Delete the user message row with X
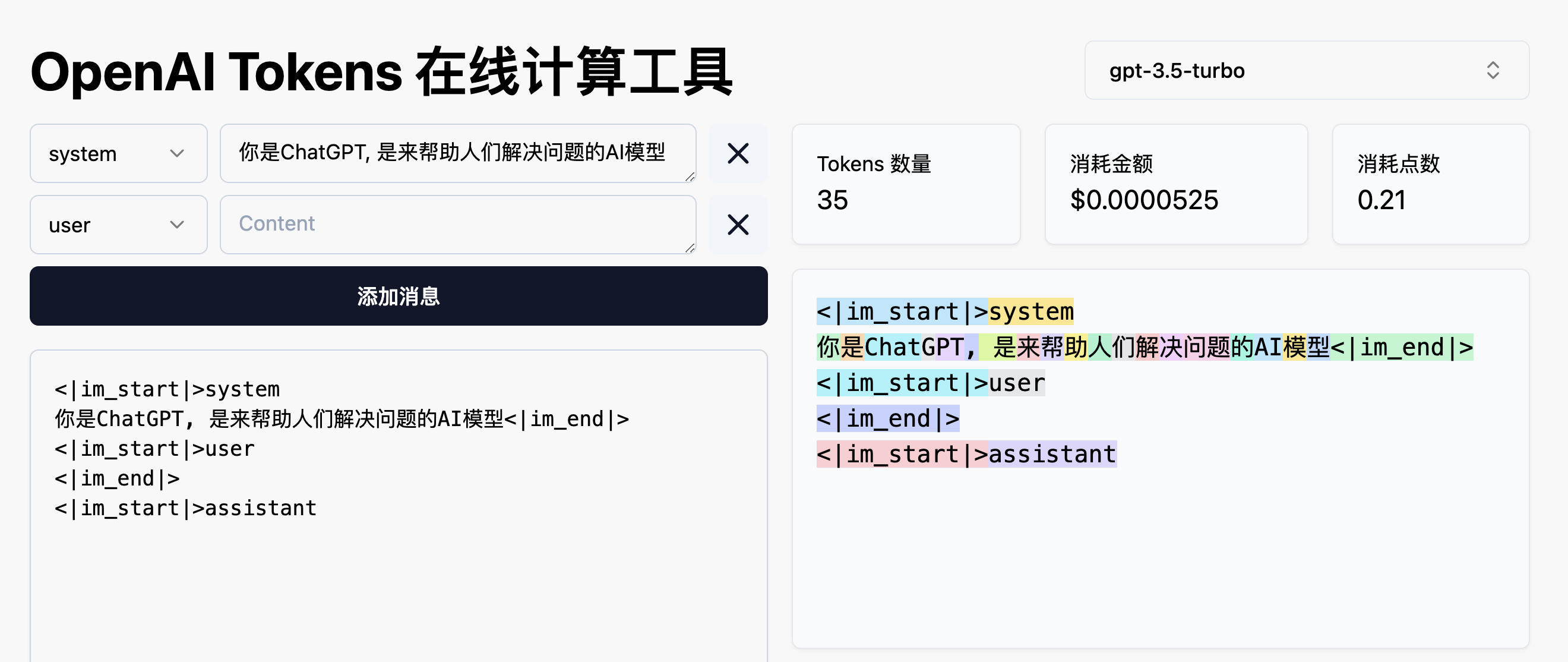Viewport: 1568px width, 662px height. coord(738,225)
